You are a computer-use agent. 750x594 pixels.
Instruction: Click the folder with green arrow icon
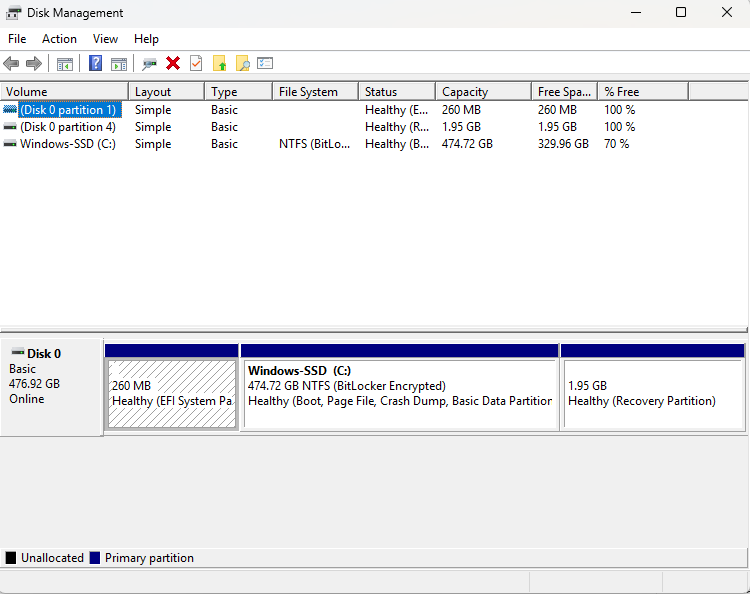coord(220,63)
